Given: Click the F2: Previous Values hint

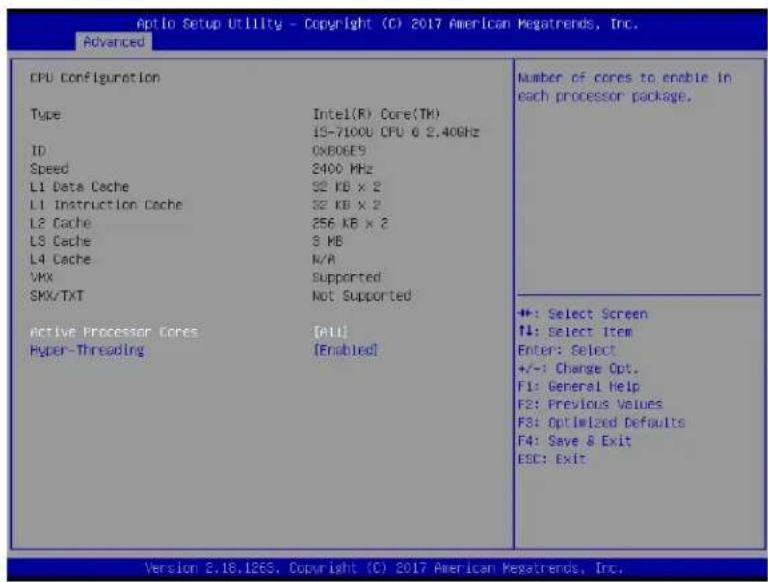Looking at the screenshot, I should coord(590,405).
